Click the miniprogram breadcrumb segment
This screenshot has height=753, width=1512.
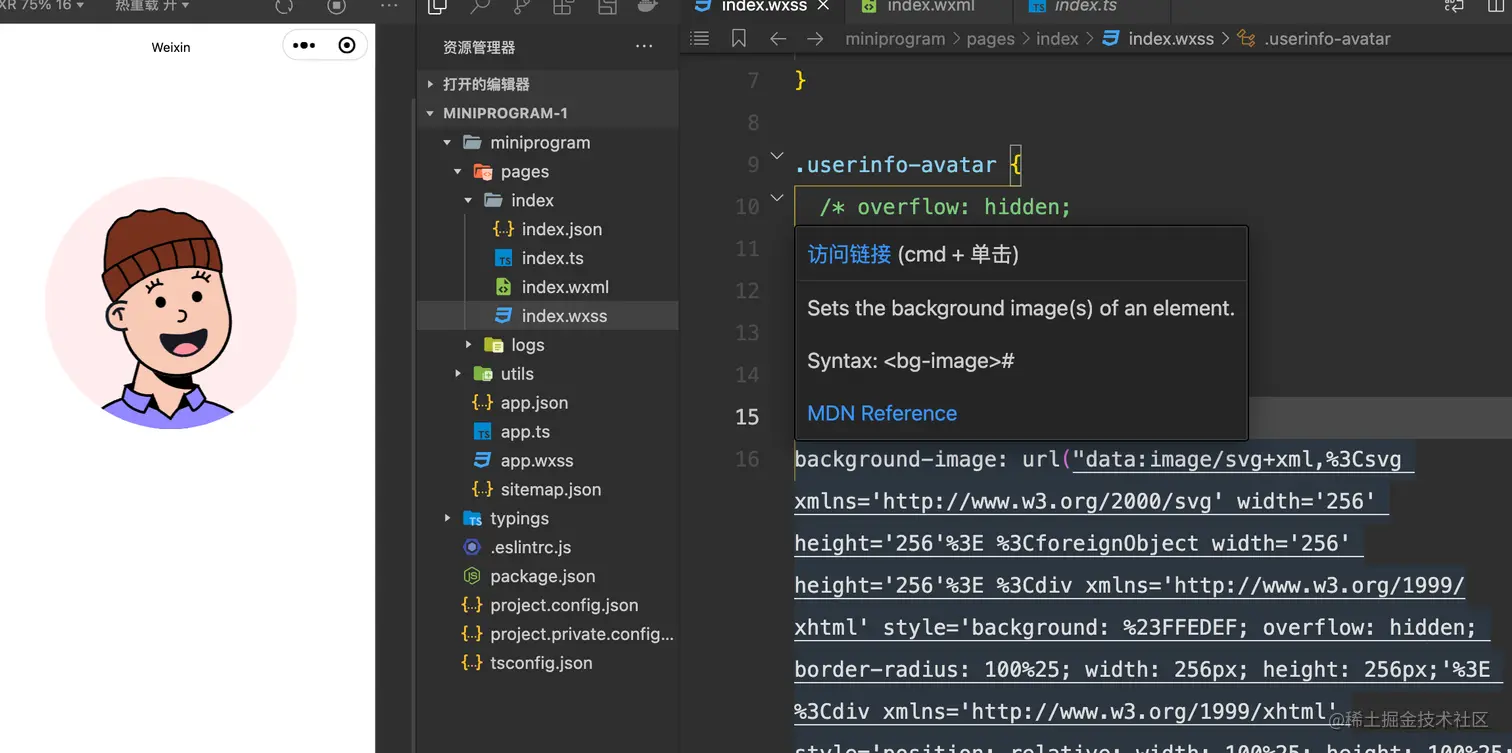point(895,39)
